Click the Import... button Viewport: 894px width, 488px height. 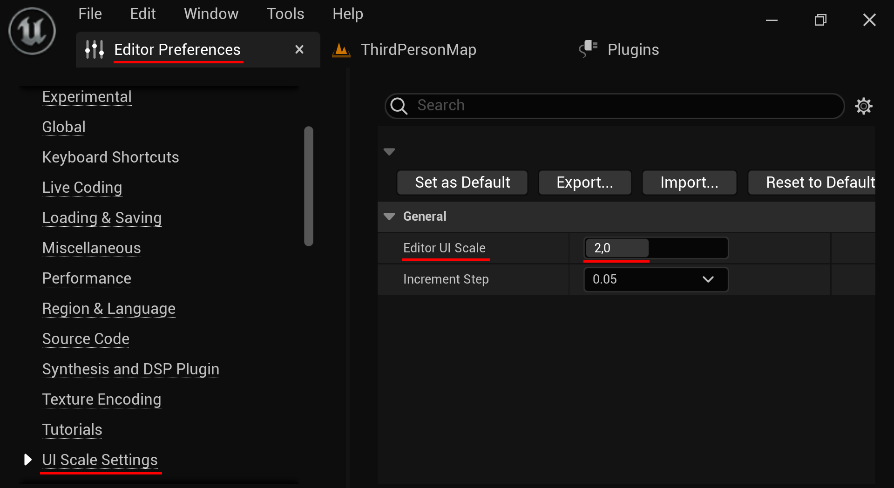pyautogui.click(x=689, y=183)
